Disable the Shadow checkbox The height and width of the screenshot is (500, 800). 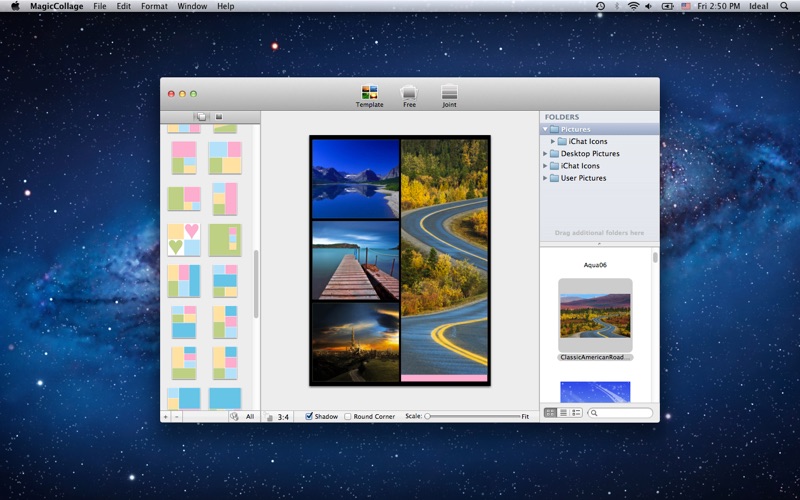[310, 416]
